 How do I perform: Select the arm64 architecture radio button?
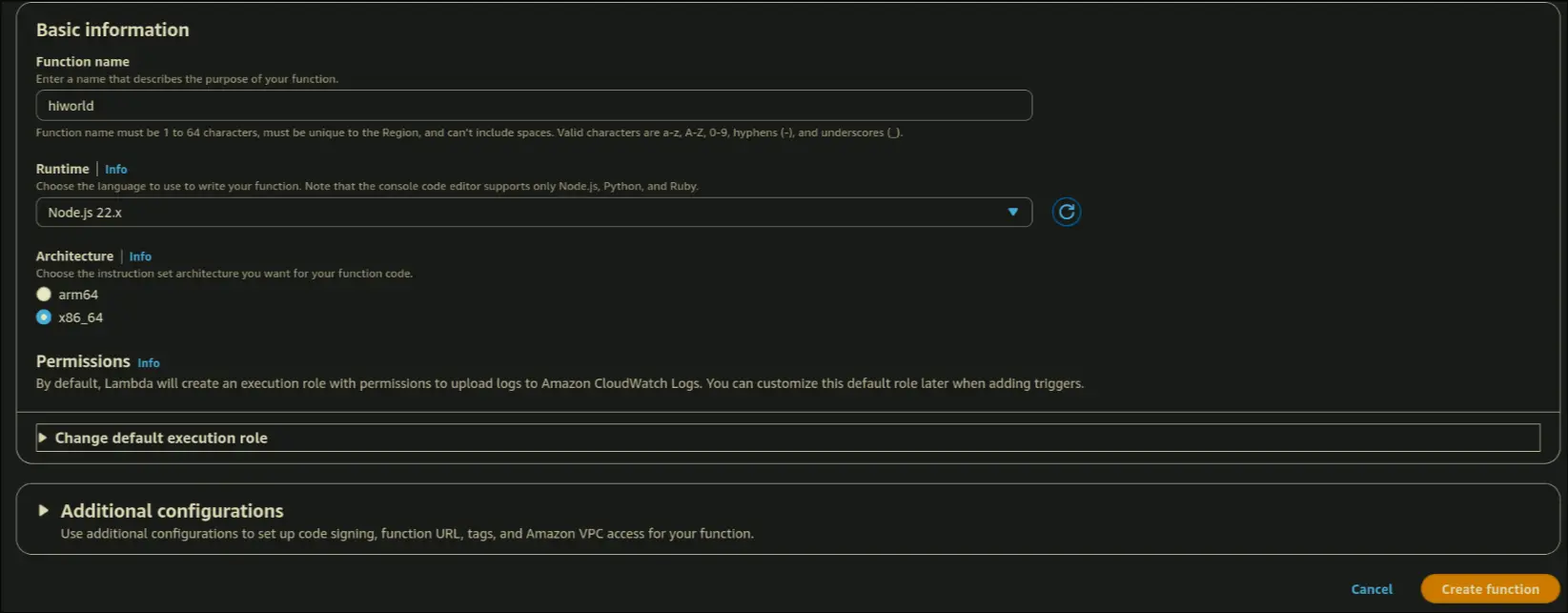click(x=44, y=295)
